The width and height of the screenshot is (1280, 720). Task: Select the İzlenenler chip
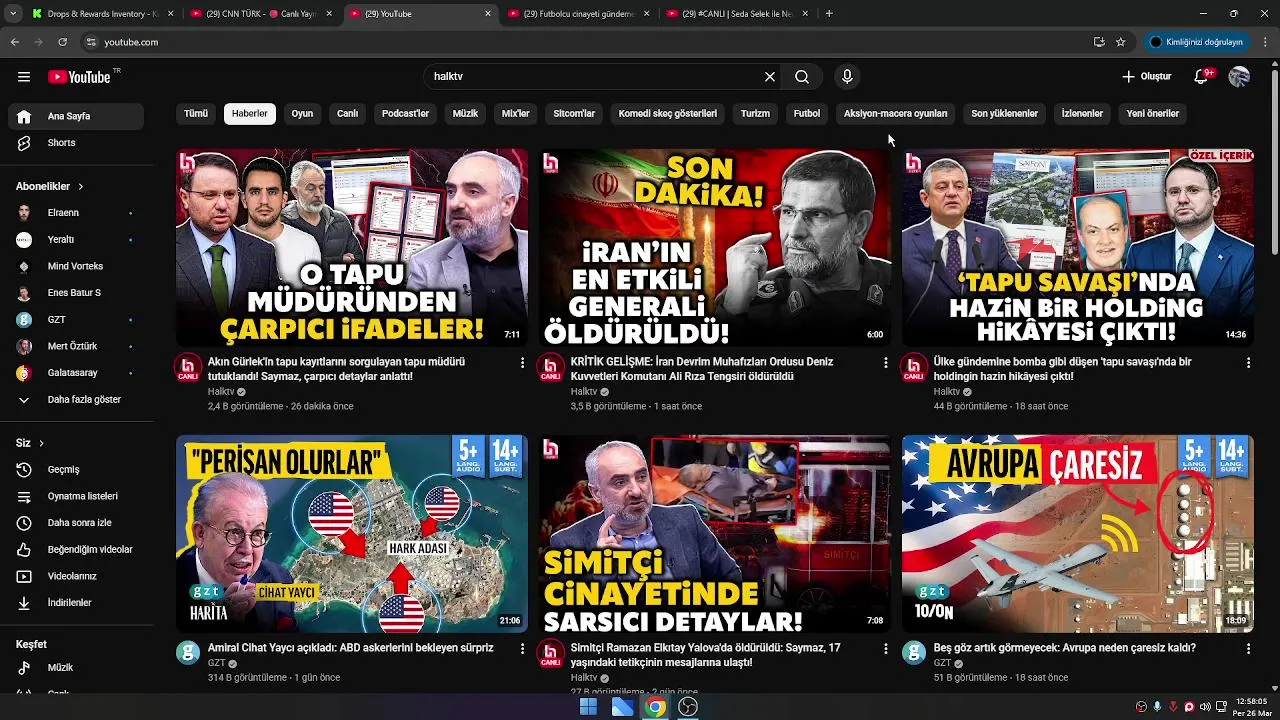pos(1082,114)
